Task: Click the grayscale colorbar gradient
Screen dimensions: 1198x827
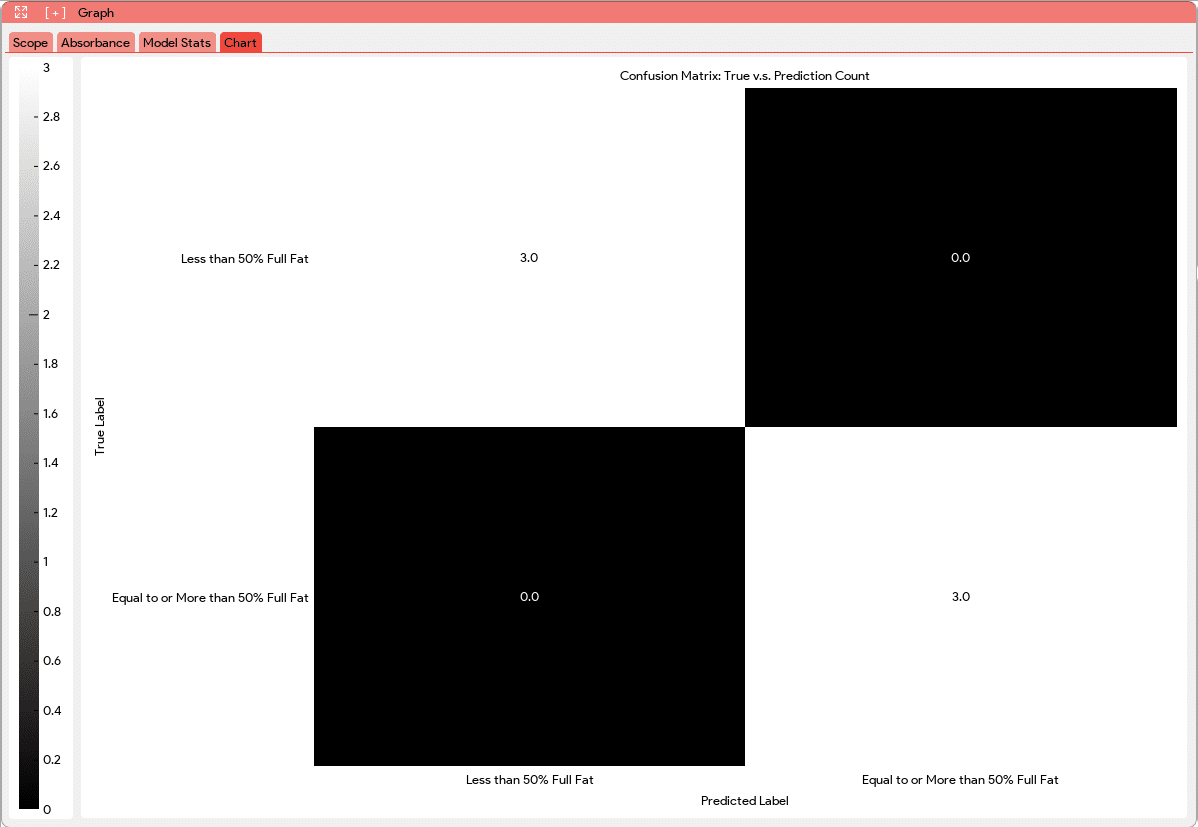Action: 29,437
